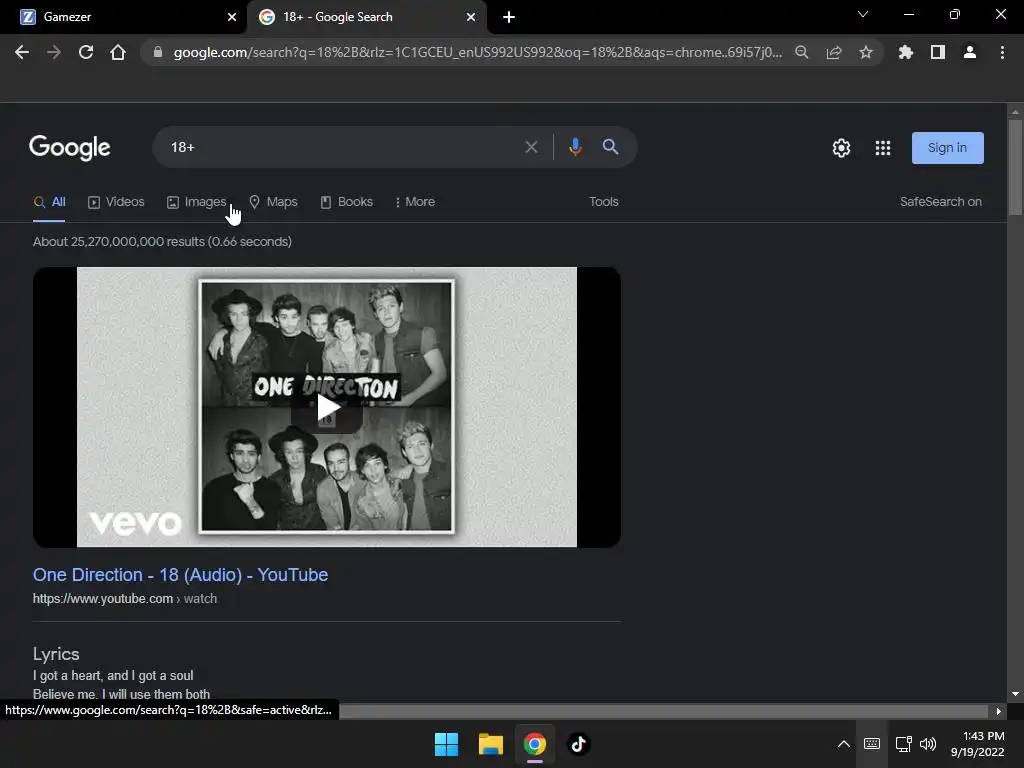Select the All results tab
The image size is (1024, 768).
tap(50, 202)
